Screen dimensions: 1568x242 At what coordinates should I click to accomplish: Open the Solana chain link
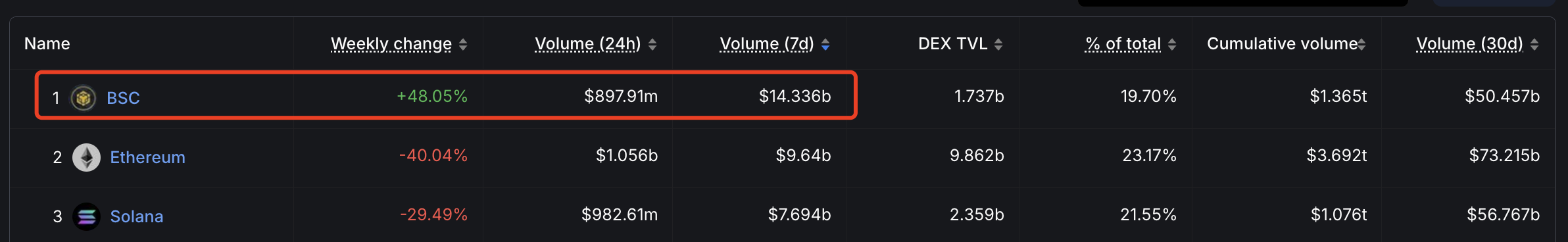[x=137, y=216]
